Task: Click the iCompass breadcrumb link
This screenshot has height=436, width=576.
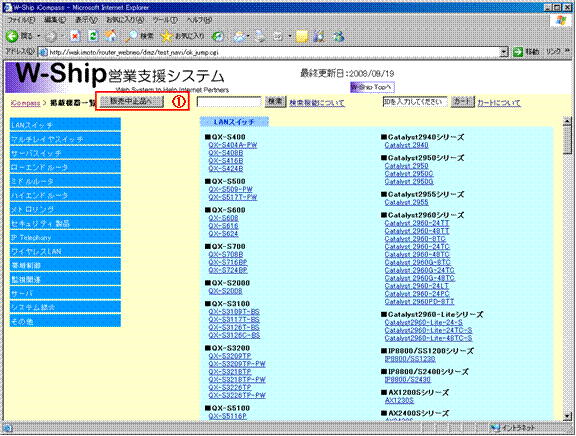Action: point(25,103)
